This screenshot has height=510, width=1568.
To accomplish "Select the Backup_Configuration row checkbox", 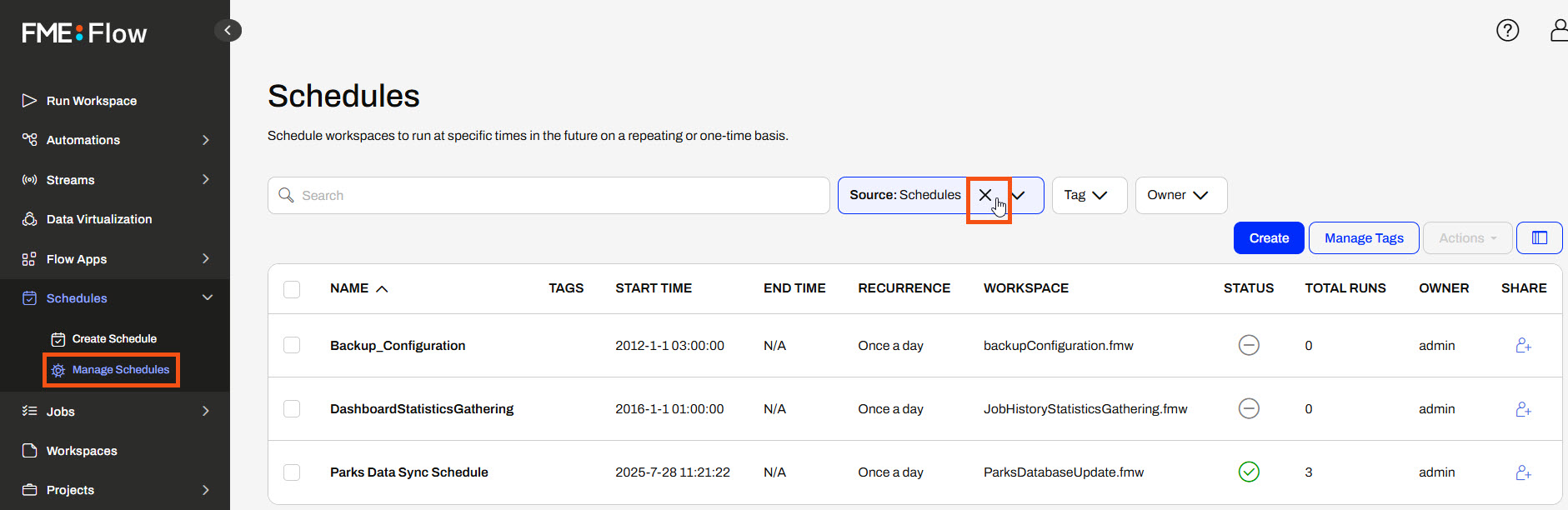I will (x=292, y=346).
